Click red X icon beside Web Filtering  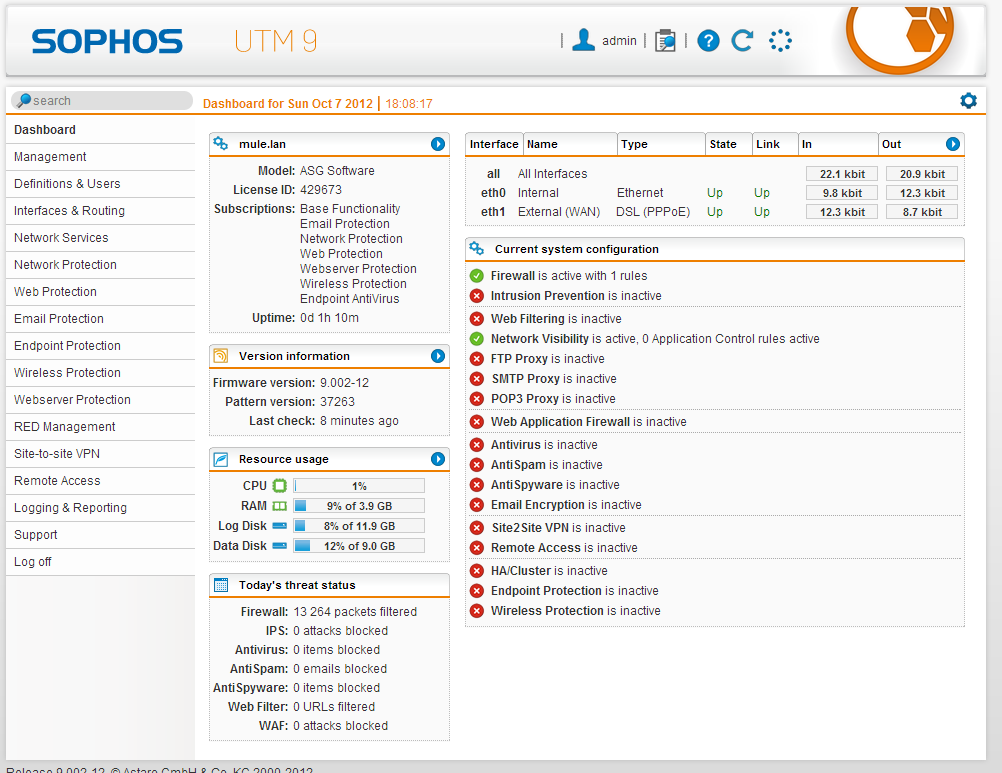(477, 319)
